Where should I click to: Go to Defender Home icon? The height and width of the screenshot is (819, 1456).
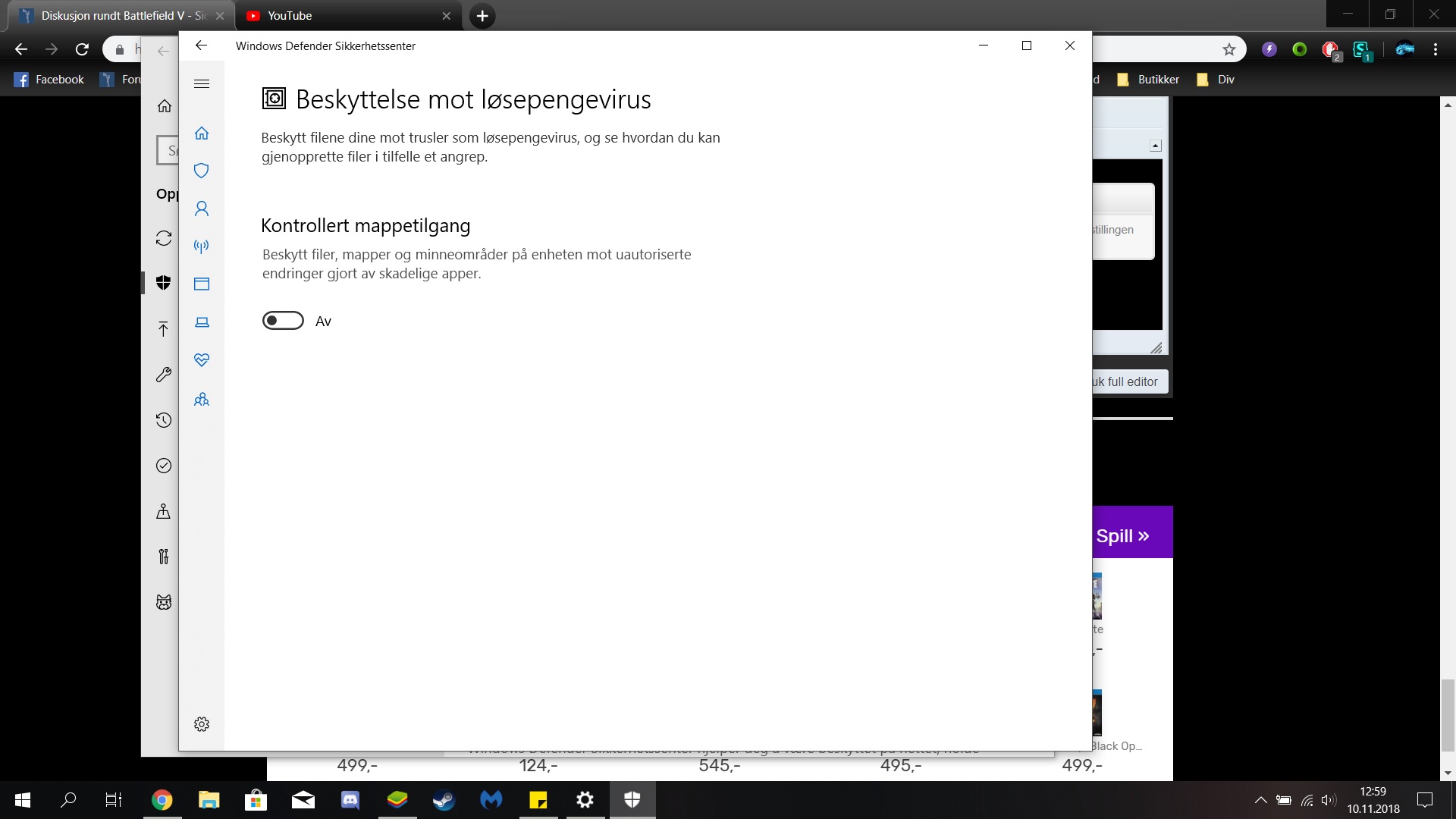point(202,133)
